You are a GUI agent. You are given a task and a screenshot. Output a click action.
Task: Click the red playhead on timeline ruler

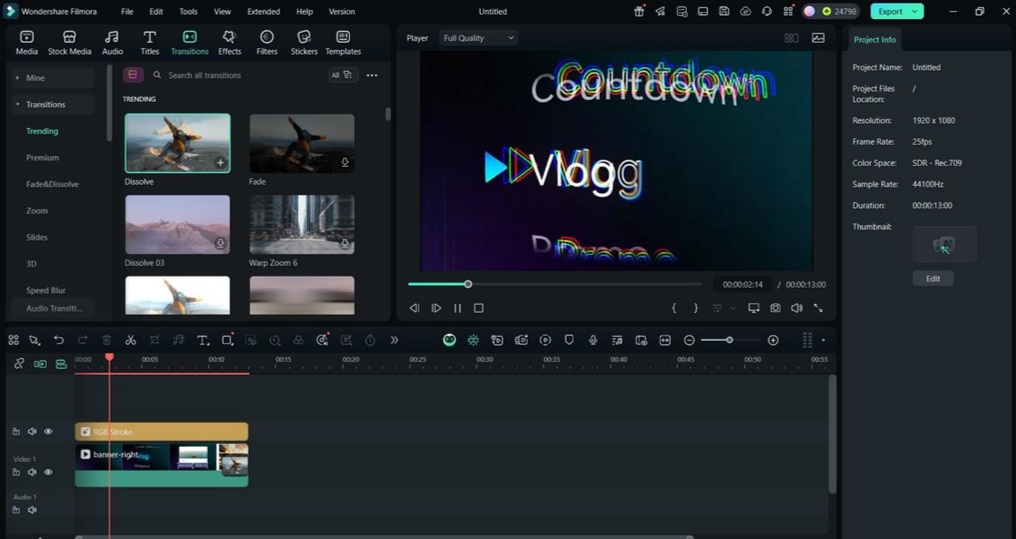tap(110, 358)
